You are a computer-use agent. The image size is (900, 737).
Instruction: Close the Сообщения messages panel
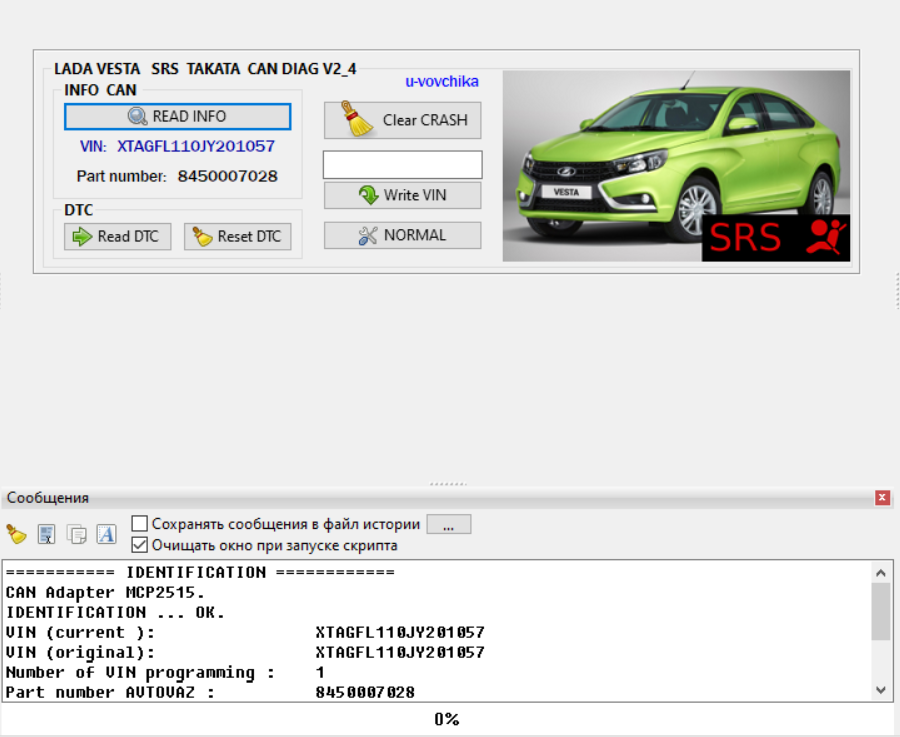pyautogui.click(x=882, y=498)
